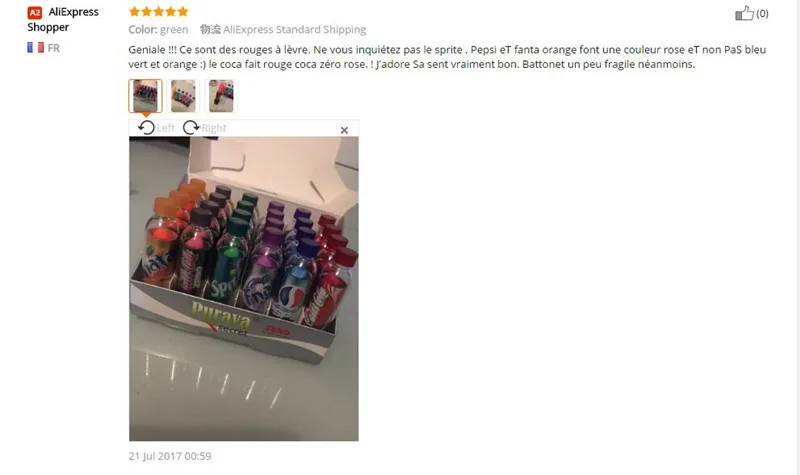800x475 pixels.
Task: View the third review photo thumbnail
Action: click(x=221, y=96)
